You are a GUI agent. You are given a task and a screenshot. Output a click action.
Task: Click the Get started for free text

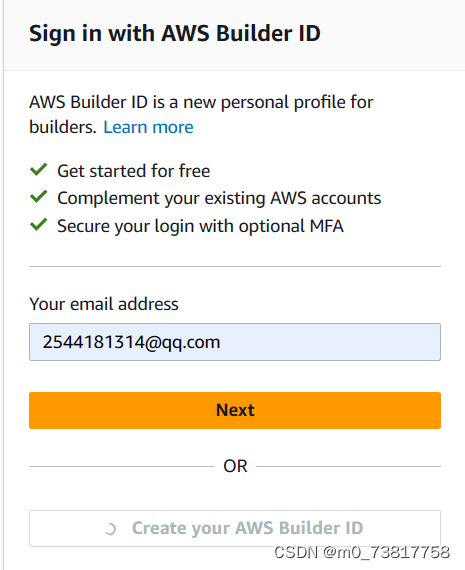[133, 171]
